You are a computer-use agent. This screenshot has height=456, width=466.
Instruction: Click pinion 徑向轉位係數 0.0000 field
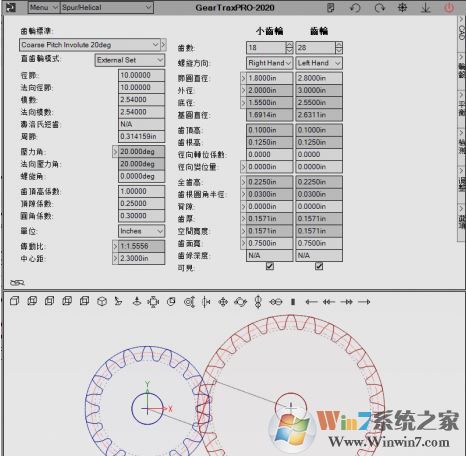pos(269,155)
